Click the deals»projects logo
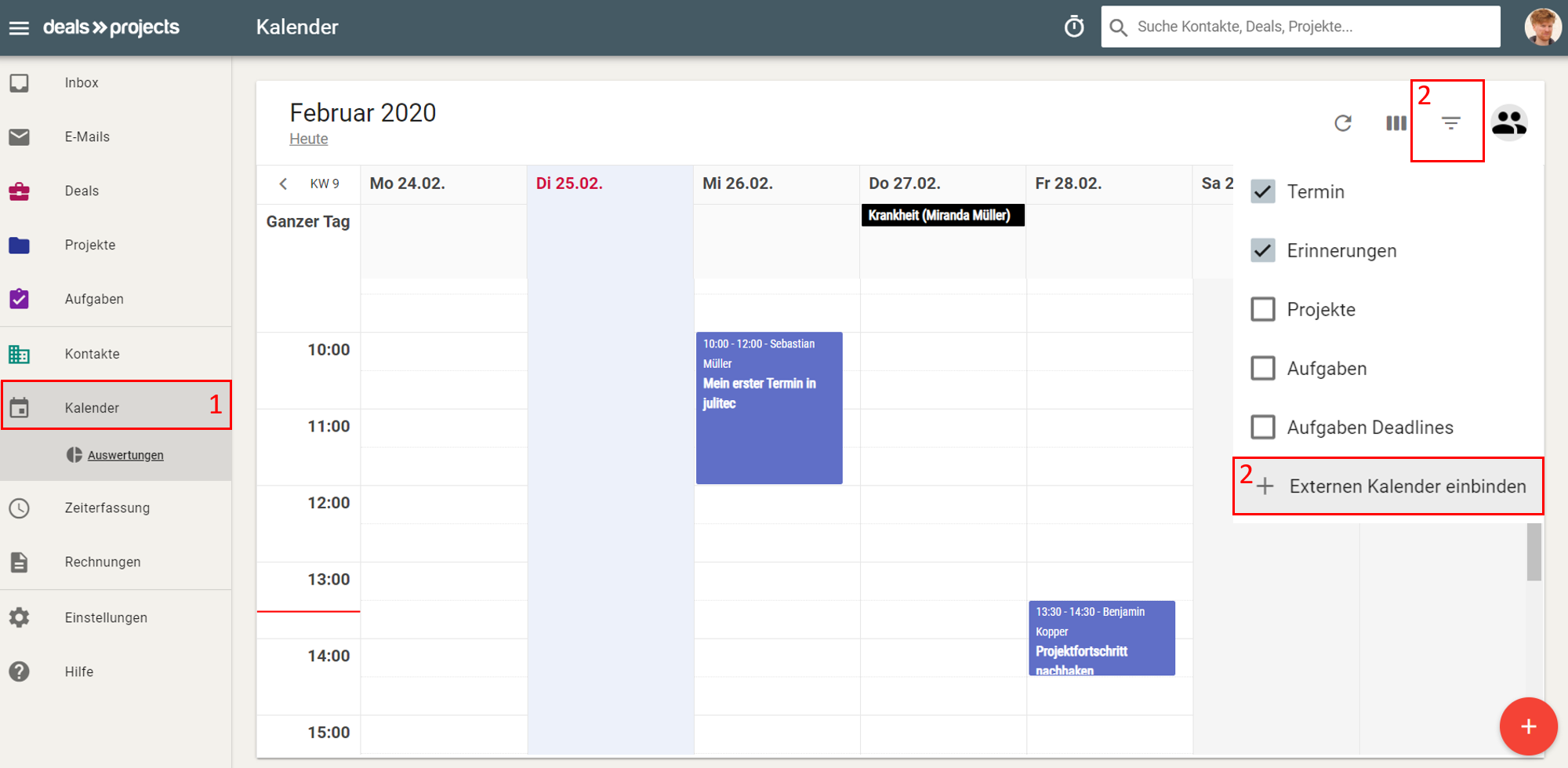Viewport: 1568px width, 768px height. [x=111, y=27]
